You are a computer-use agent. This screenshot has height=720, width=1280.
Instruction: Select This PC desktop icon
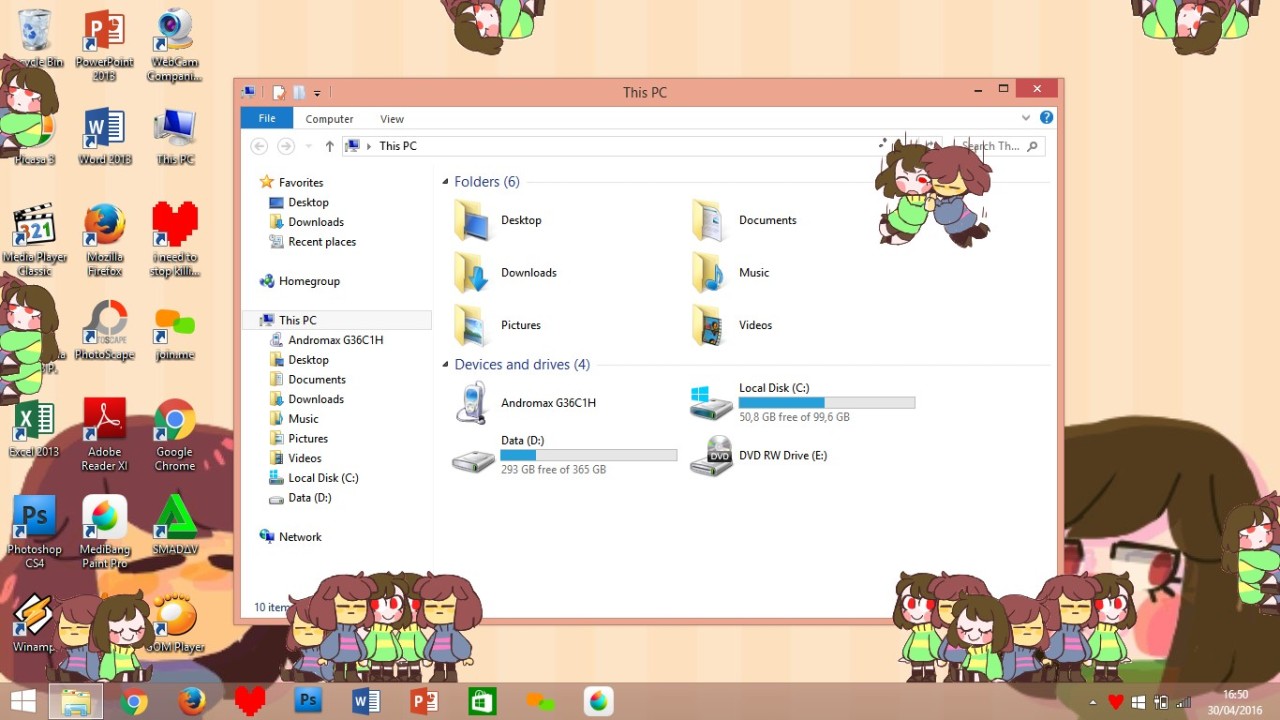click(175, 136)
